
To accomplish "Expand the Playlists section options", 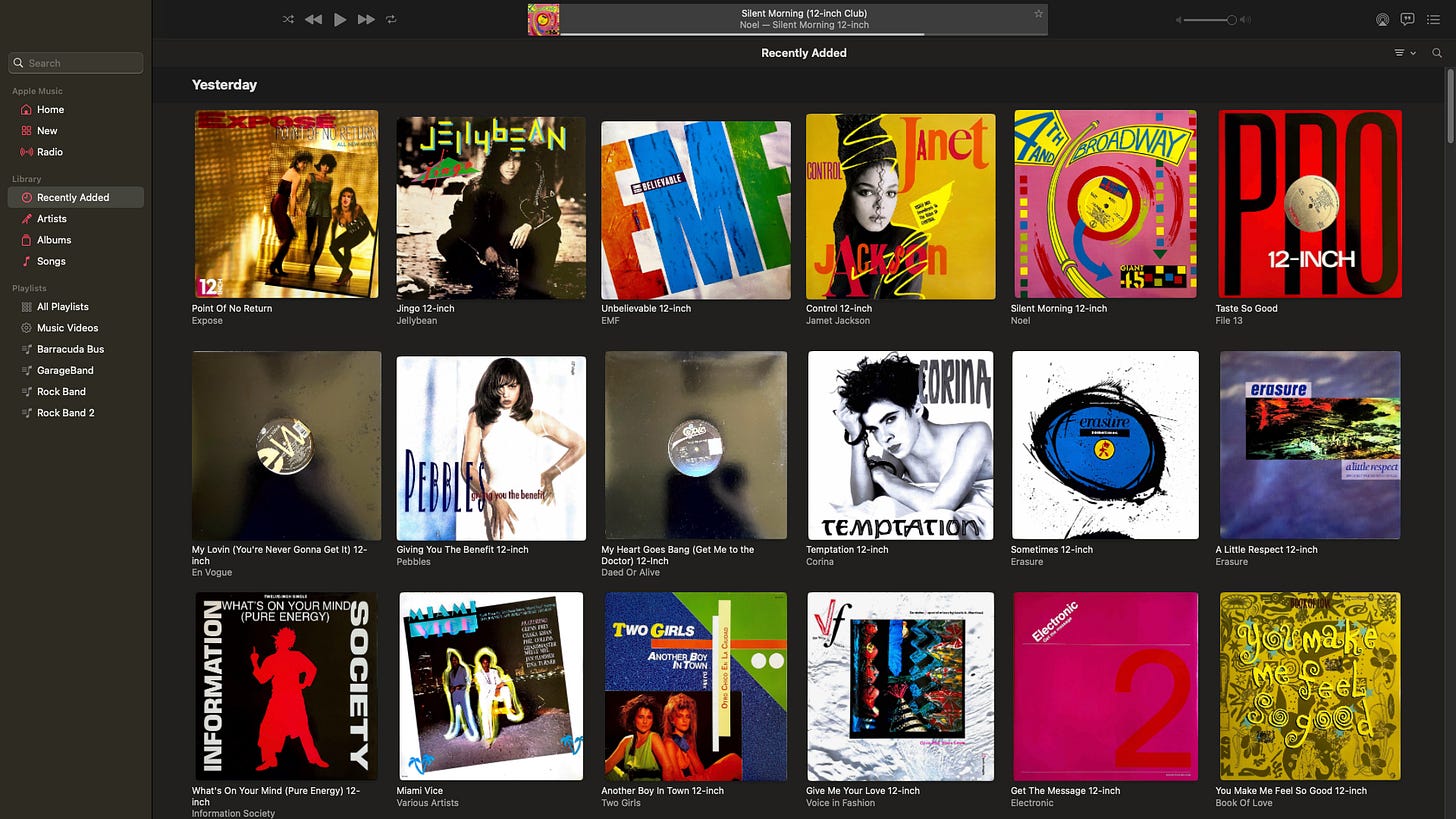I will [x=29, y=287].
